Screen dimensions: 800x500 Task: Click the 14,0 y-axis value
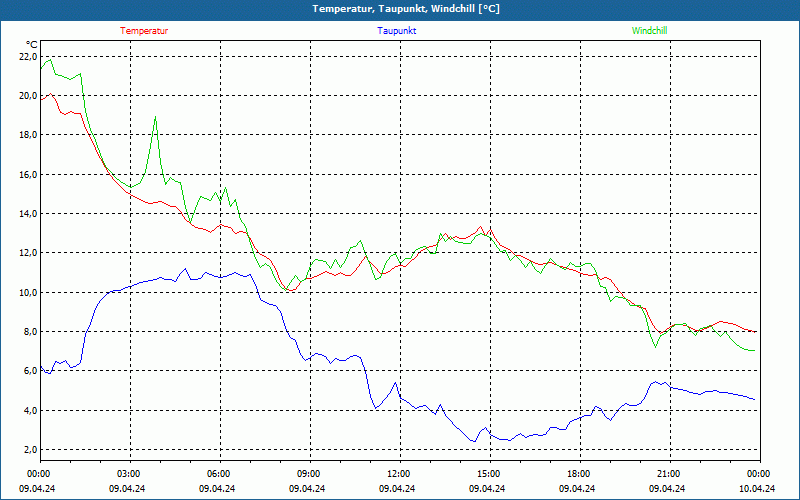(x=28, y=214)
